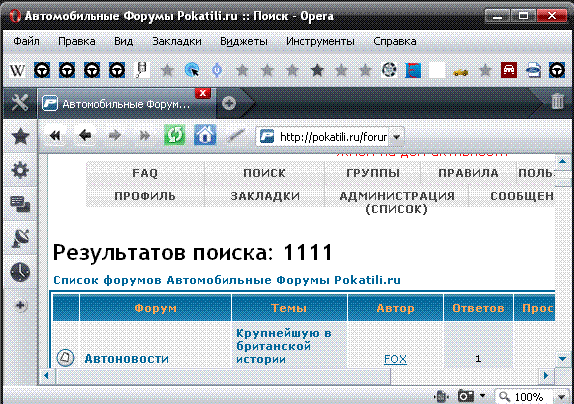The image size is (574, 404).
Task: Open the Widgets gear panel in sidebar
Action: 20,170
